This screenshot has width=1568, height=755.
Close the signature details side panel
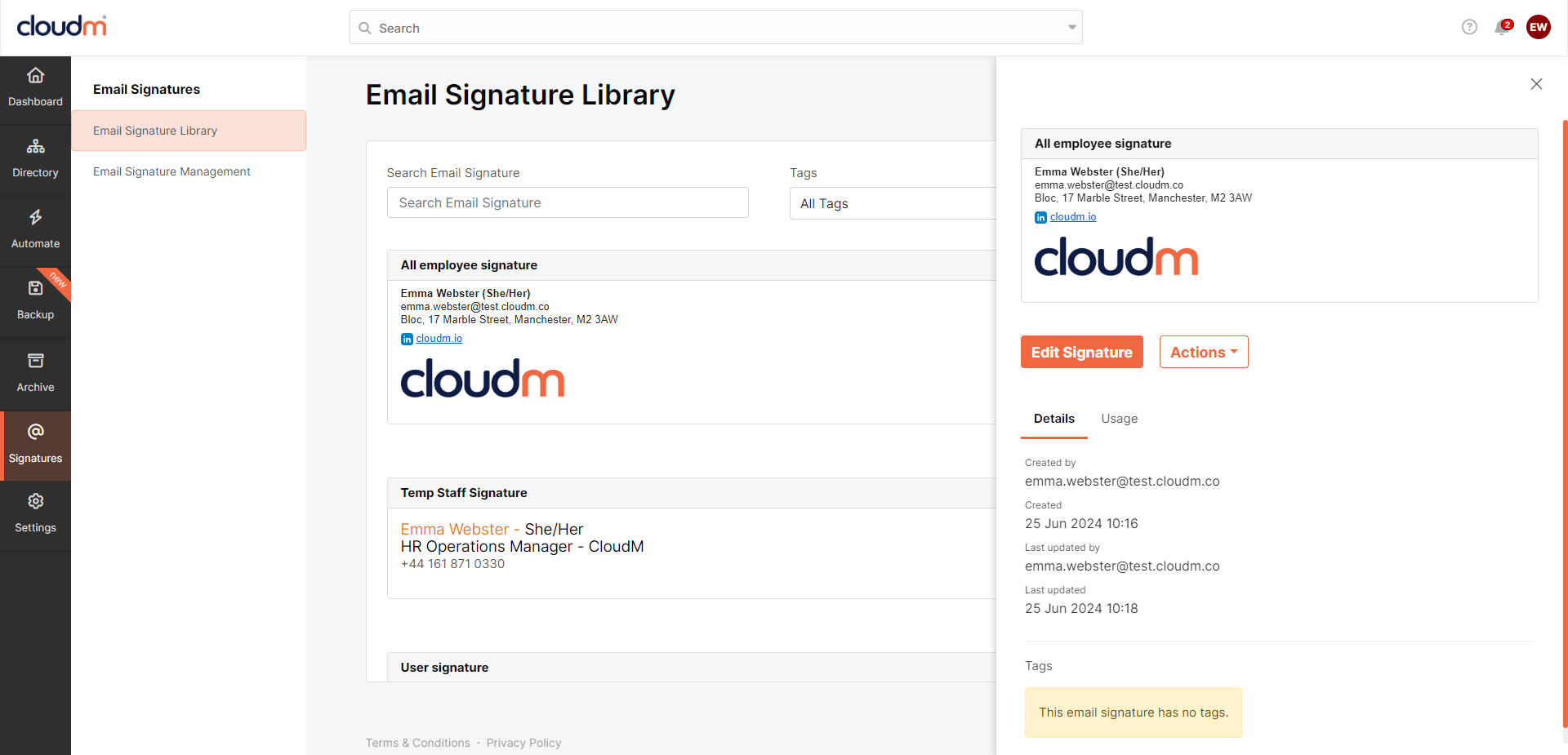(x=1536, y=84)
